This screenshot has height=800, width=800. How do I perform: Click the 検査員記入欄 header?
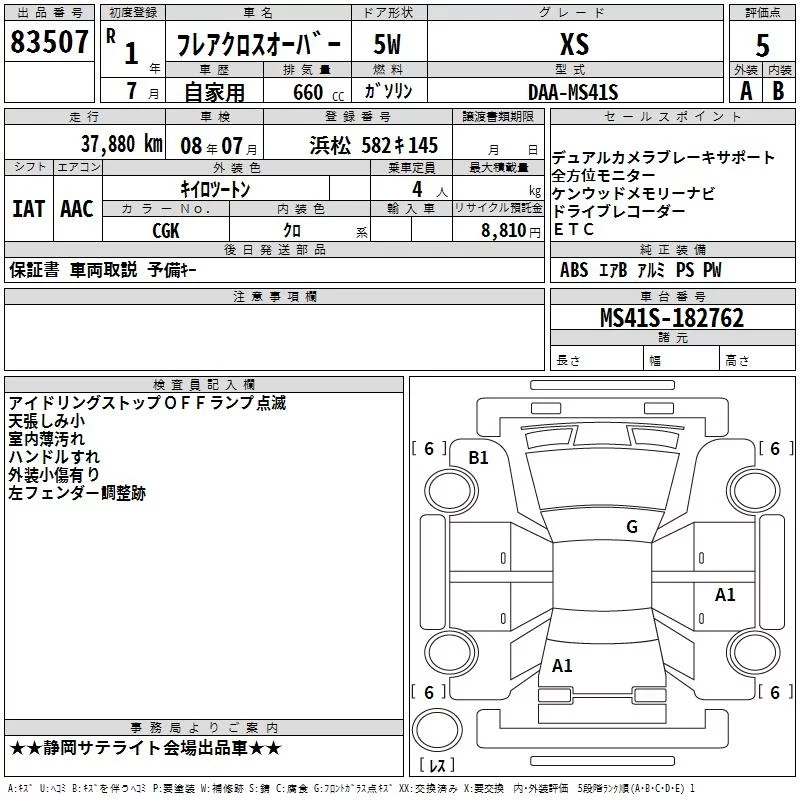[204, 385]
